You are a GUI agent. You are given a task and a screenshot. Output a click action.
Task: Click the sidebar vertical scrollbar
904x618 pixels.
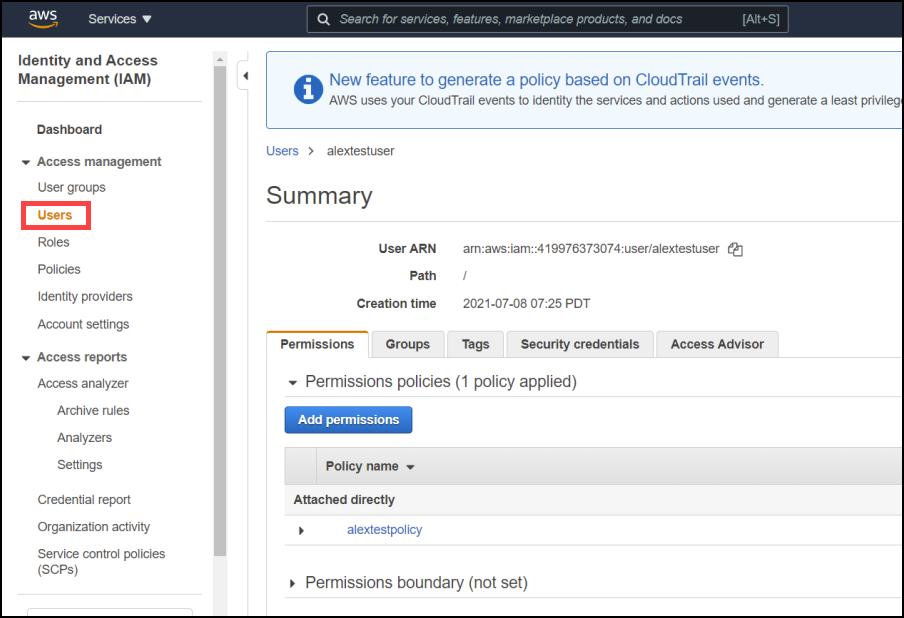pyautogui.click(x=220, y=311)
